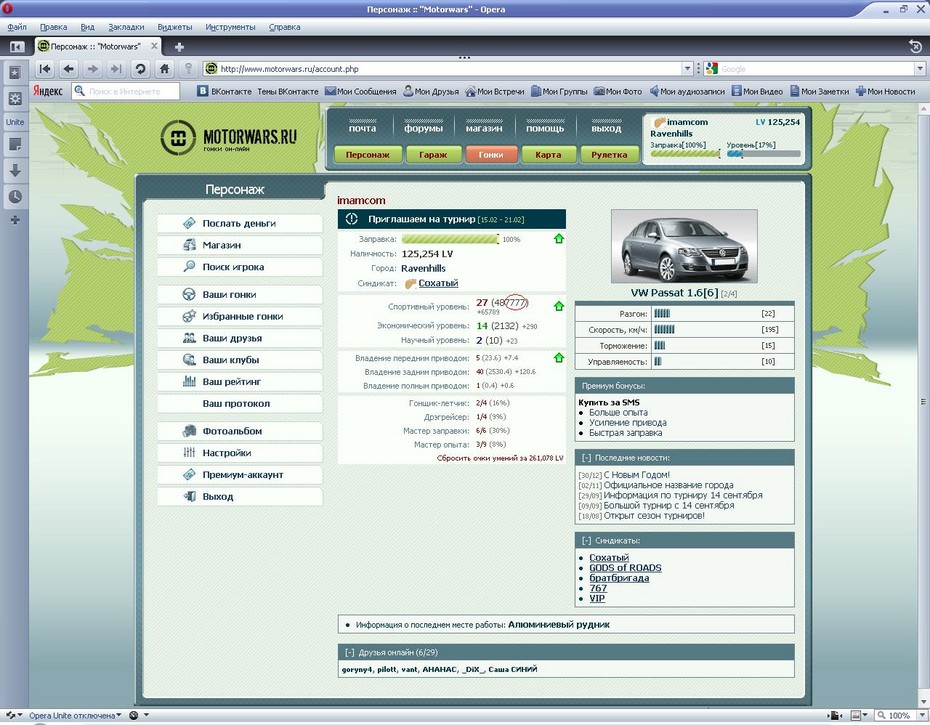Open Мои Сообщения bookmark
This screenshot has height=725, width=930.
click(360, 91)
